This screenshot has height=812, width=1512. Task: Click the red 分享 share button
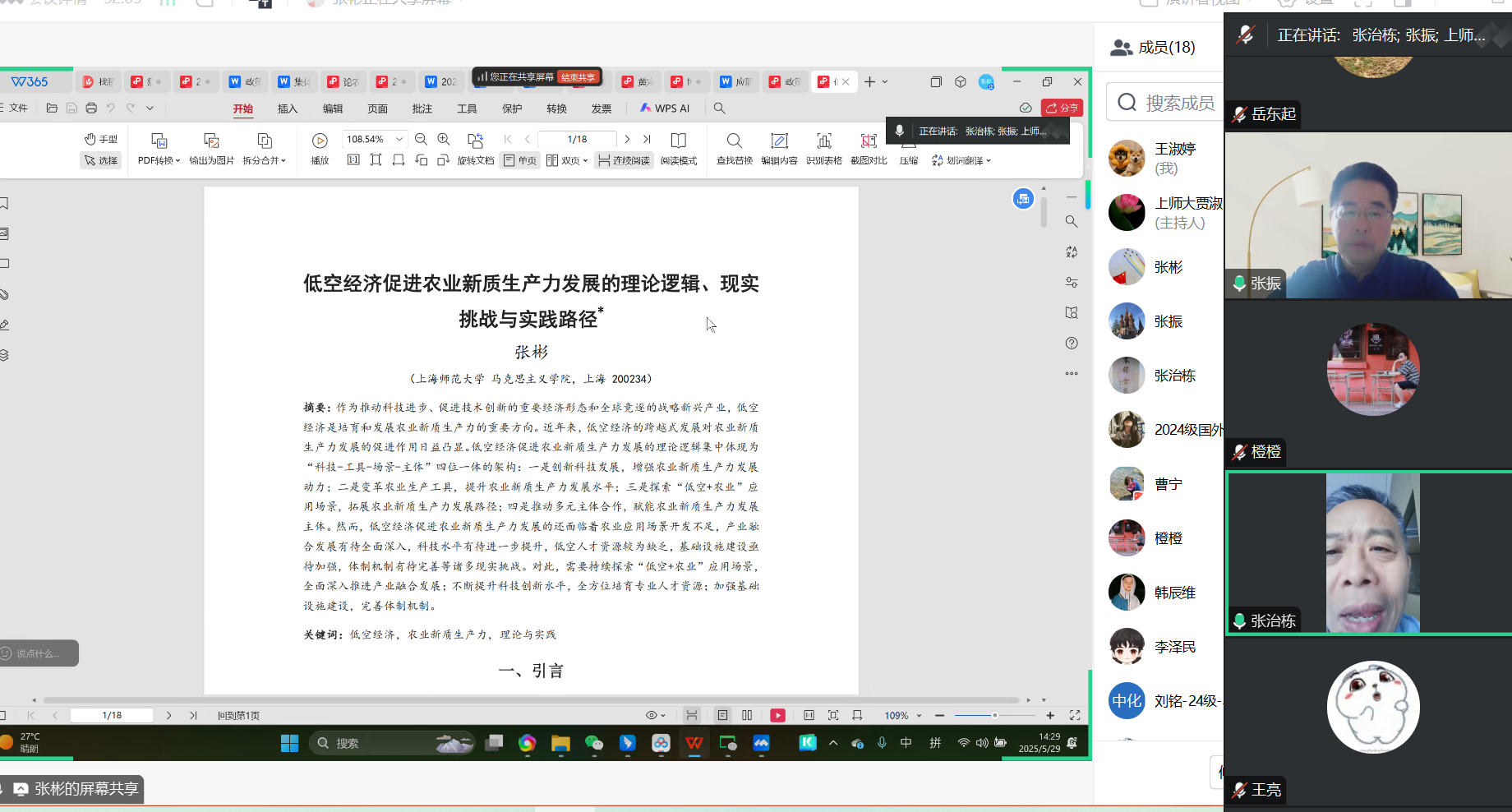point(1062,108)
